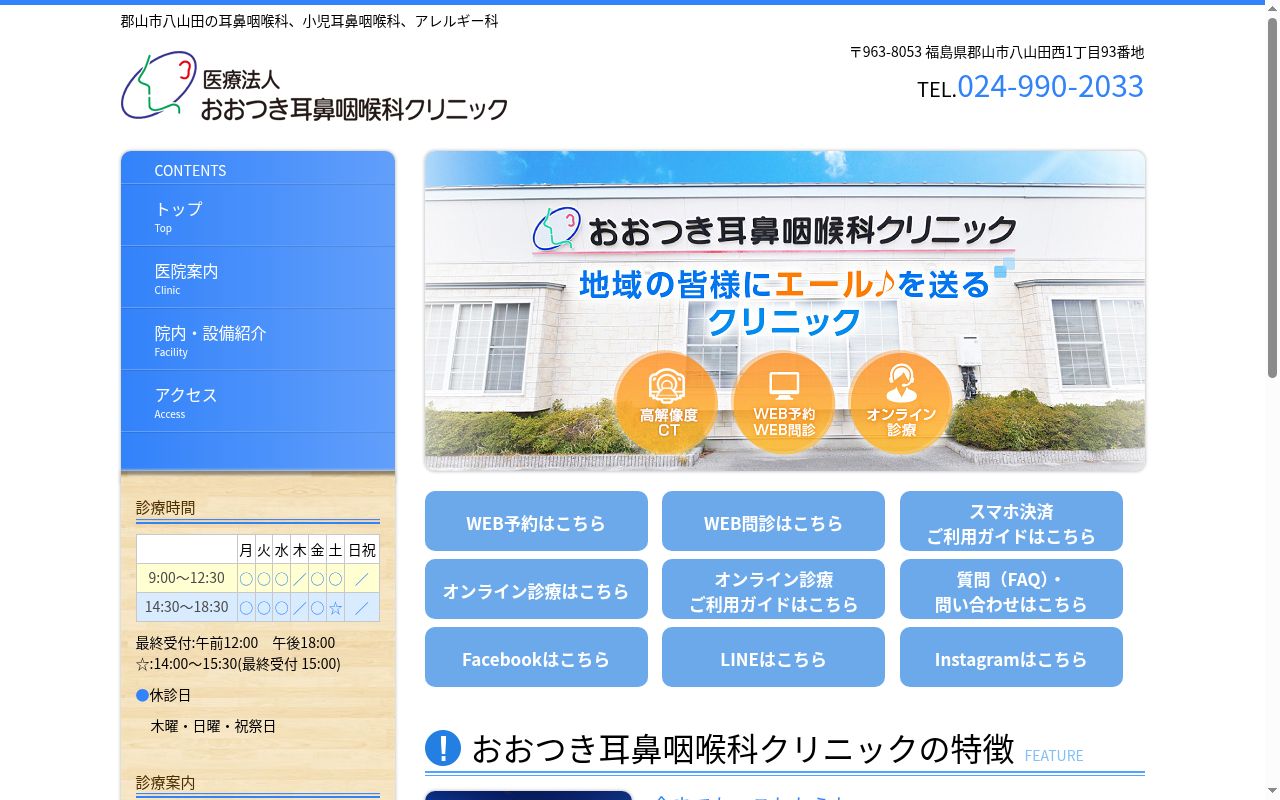1280x800 pixels.
Task: Click the 14:30〜18:30 hours table cell
Action: click(187, 607)
